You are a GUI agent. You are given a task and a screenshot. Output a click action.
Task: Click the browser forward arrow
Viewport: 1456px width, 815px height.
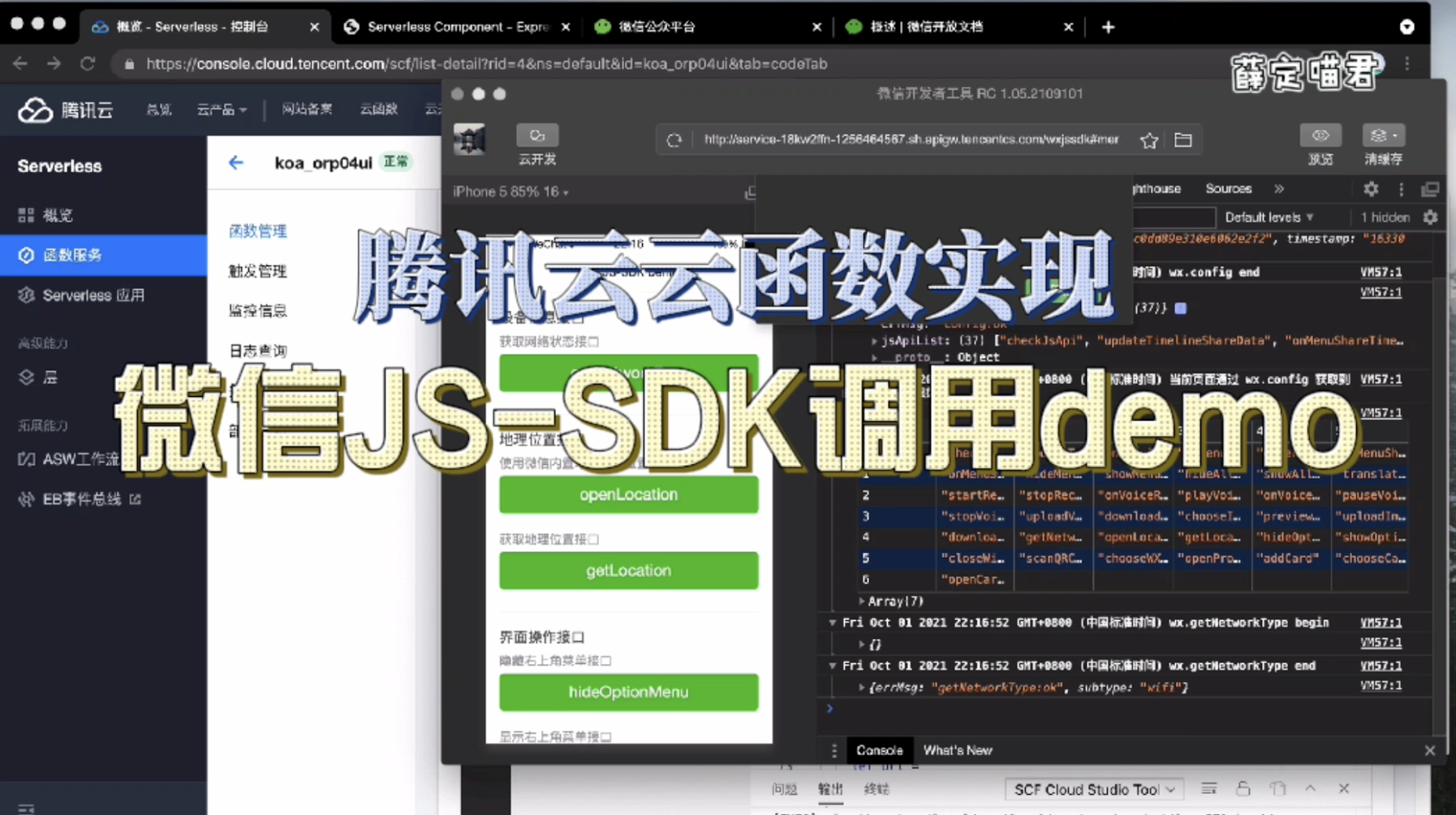(54, 63)
